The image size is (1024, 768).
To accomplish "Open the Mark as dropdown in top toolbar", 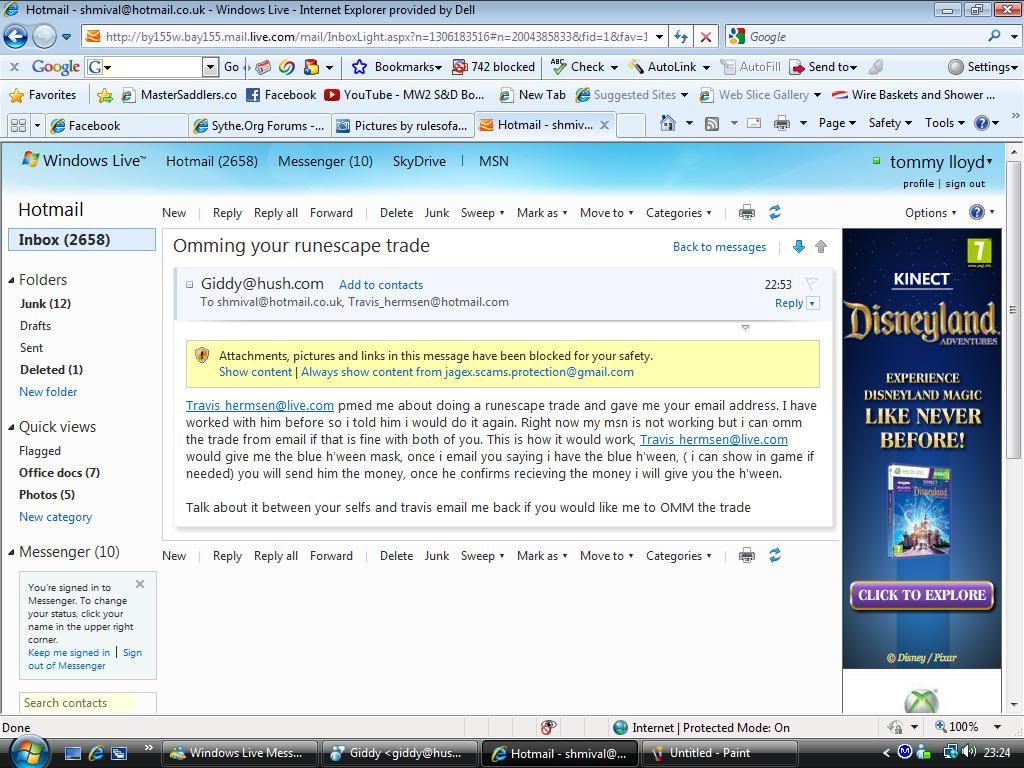I will pos(541,213).
